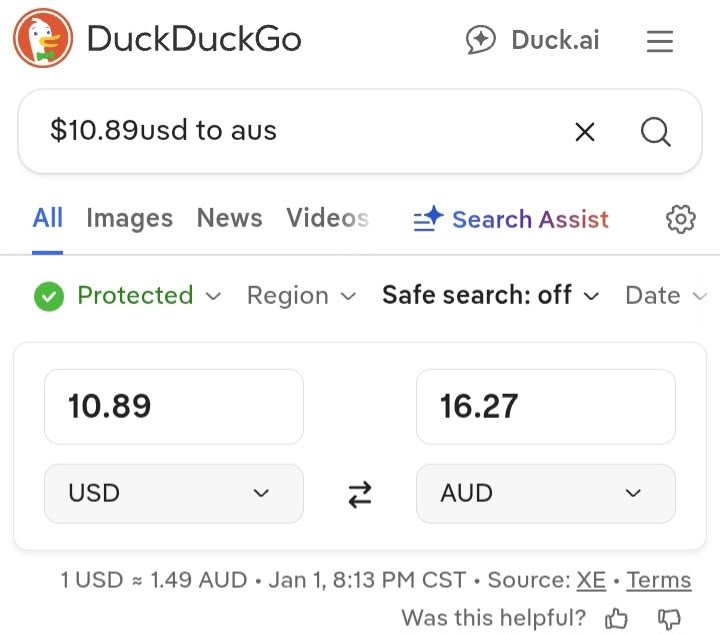Image resolution: width=720 pixels, height=634 pixels.
Task: Select the AUD target currency dropdown
Action: pyautogui.click(x=545, y=493)
